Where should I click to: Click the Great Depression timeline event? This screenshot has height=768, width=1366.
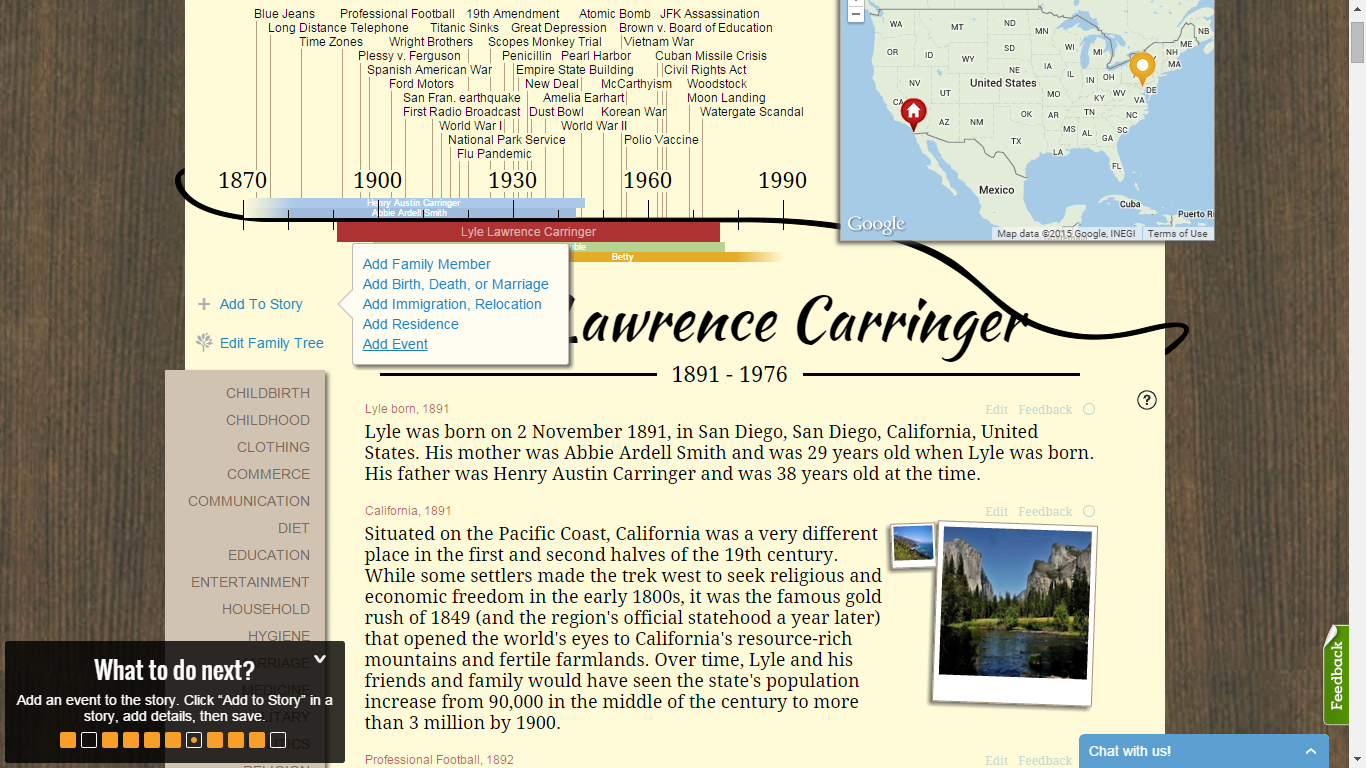pyautogui.click(x=559, y=28)
